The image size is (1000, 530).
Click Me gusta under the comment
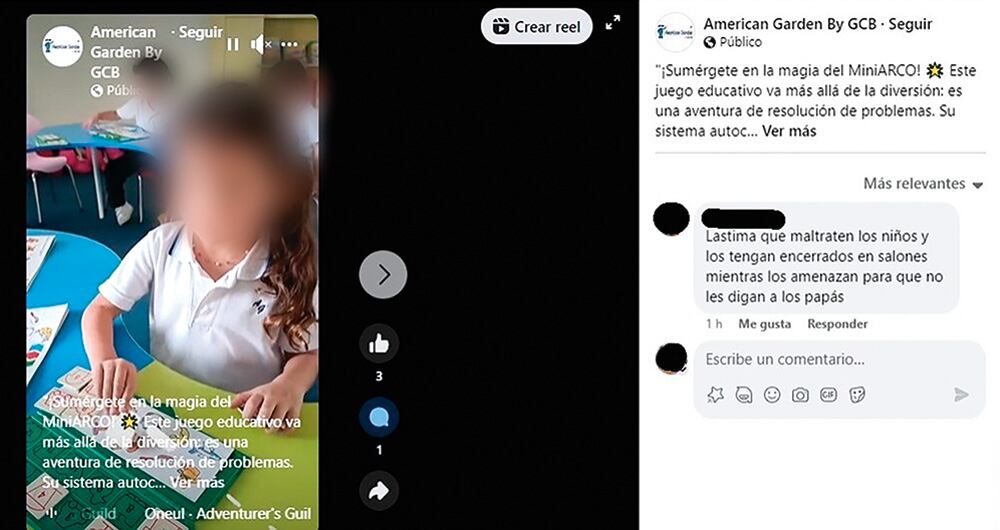[765, 324]
